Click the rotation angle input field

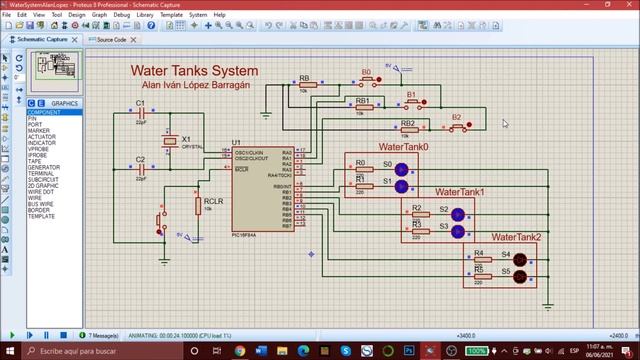pos(19,78)
